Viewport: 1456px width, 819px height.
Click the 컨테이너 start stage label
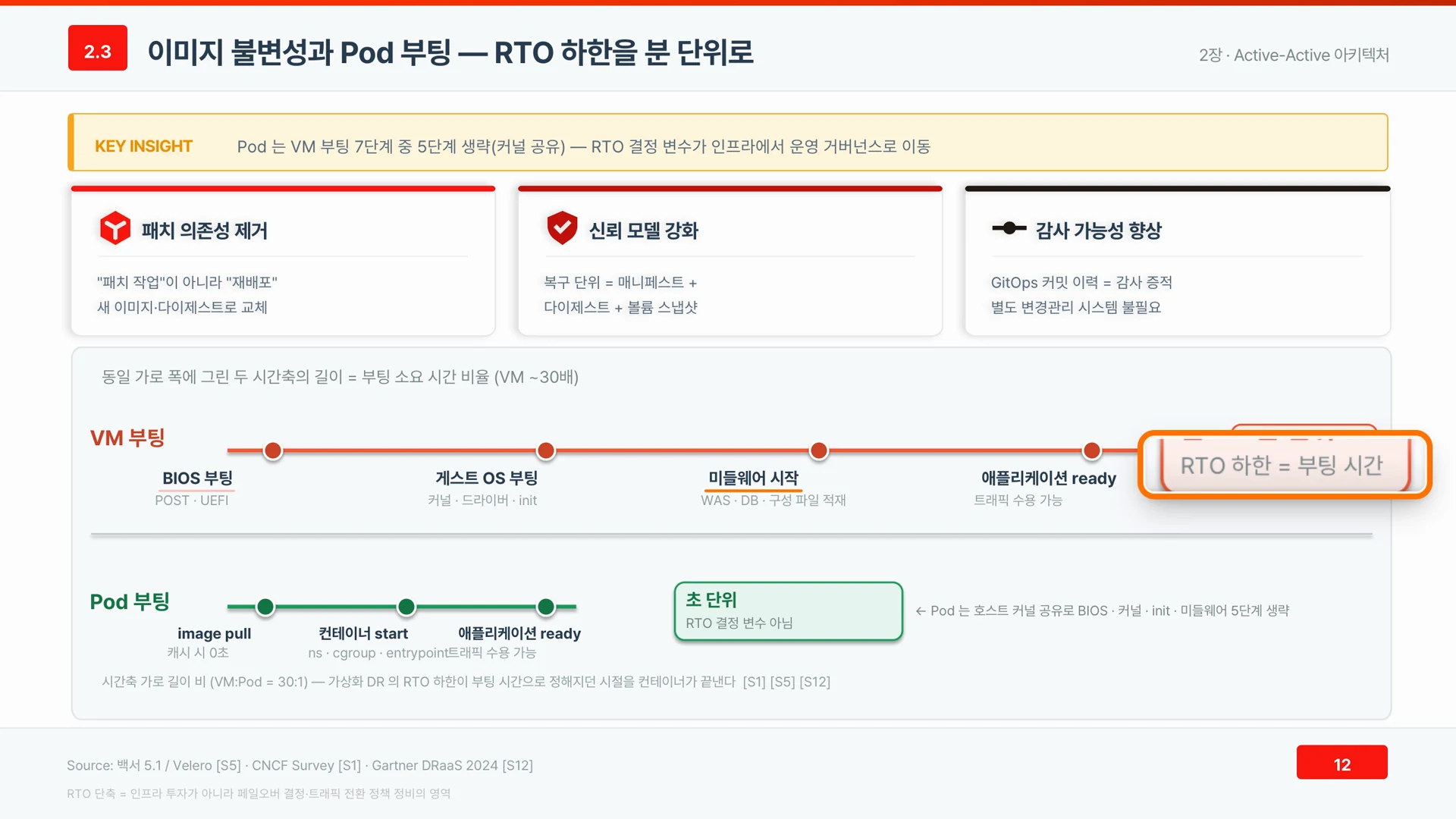(363, 633)
